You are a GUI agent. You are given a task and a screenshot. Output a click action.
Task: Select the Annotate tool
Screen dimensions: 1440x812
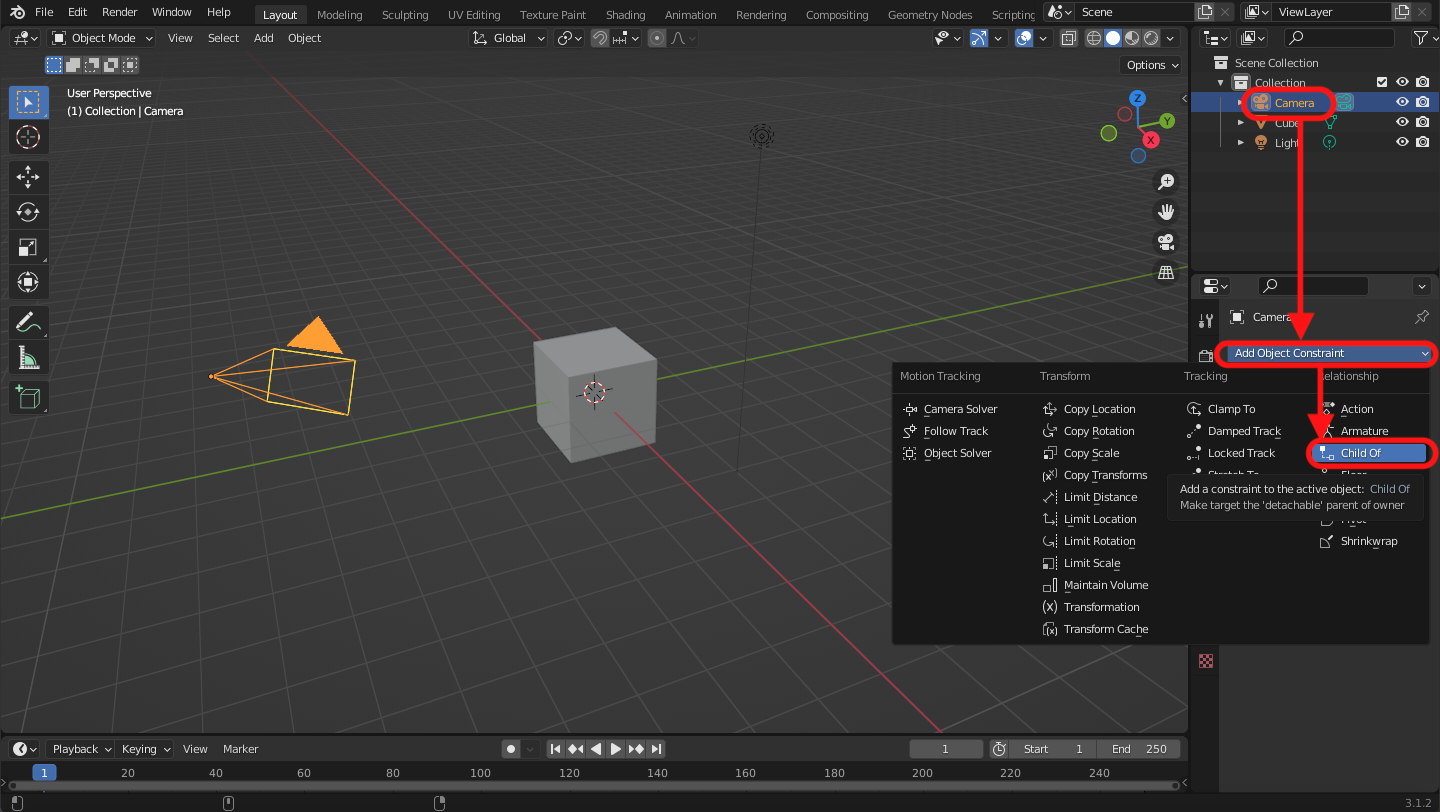coord(28,322)
